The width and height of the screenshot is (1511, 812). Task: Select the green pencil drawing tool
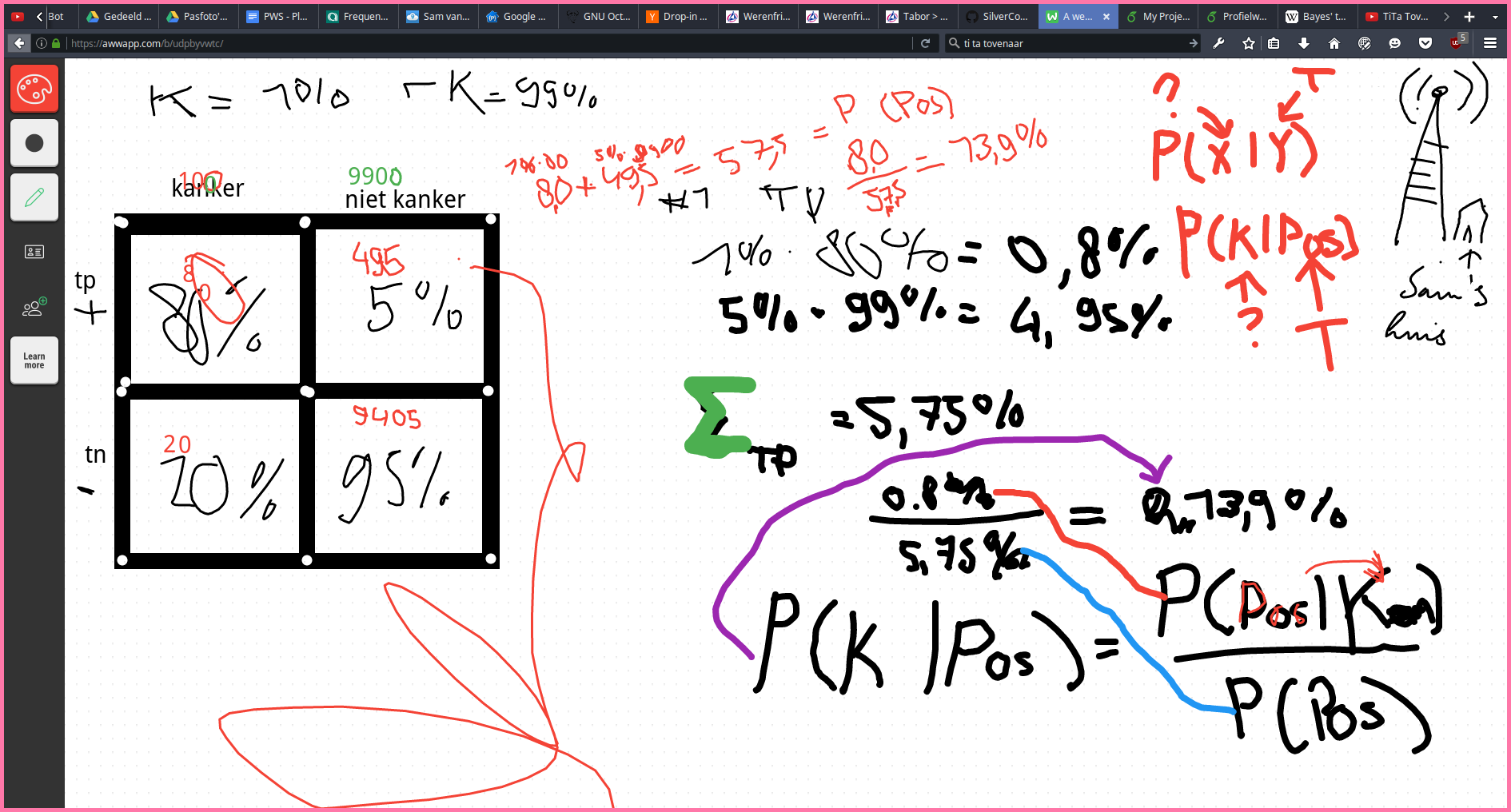pos(34,197)
